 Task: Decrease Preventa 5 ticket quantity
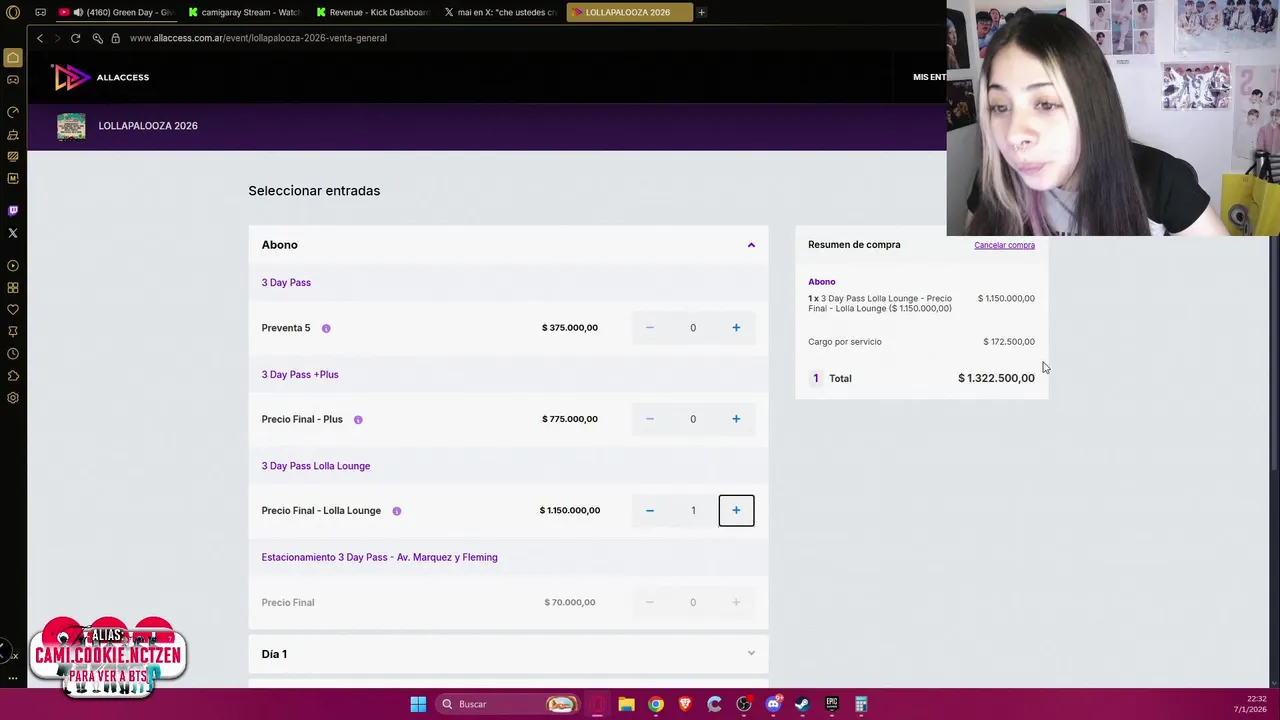click(650, 328)
